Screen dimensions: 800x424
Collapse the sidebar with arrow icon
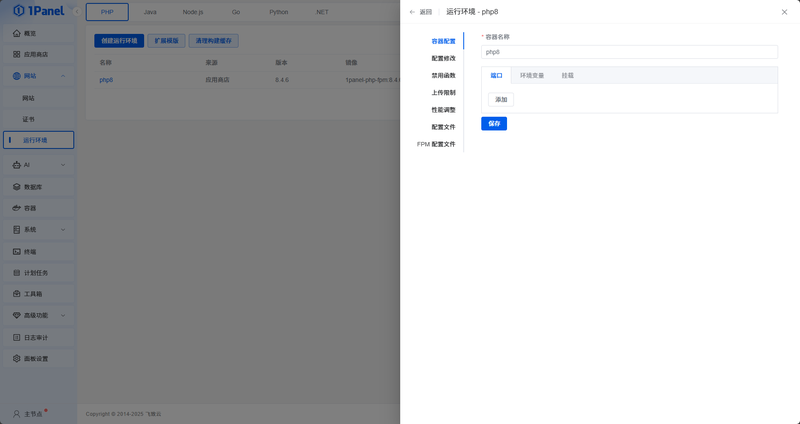click(x=77, y=11)
